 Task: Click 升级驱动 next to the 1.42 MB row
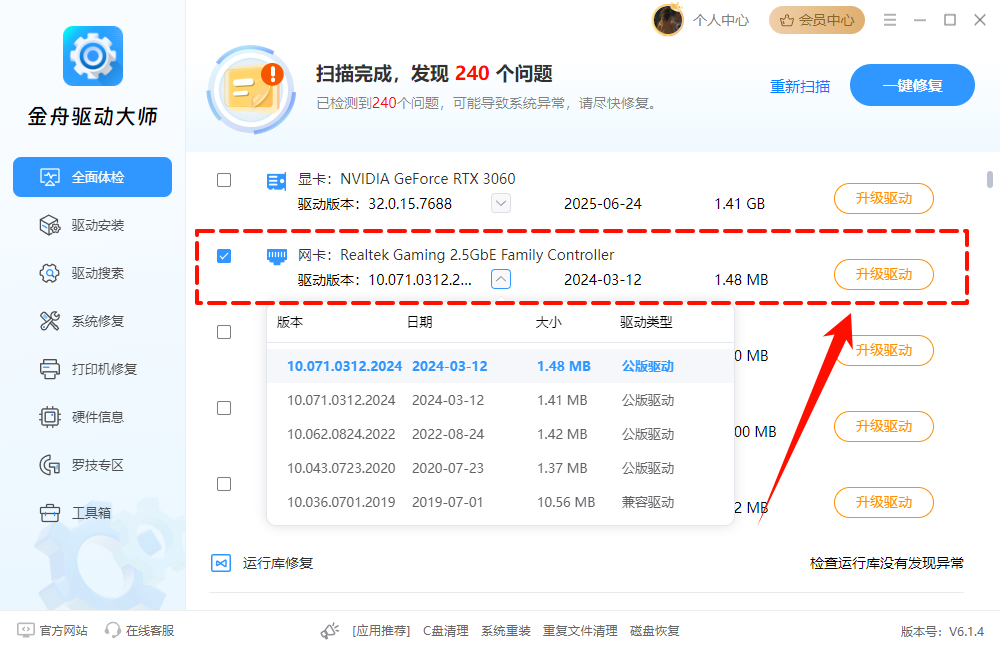click(x=884, y=426)
